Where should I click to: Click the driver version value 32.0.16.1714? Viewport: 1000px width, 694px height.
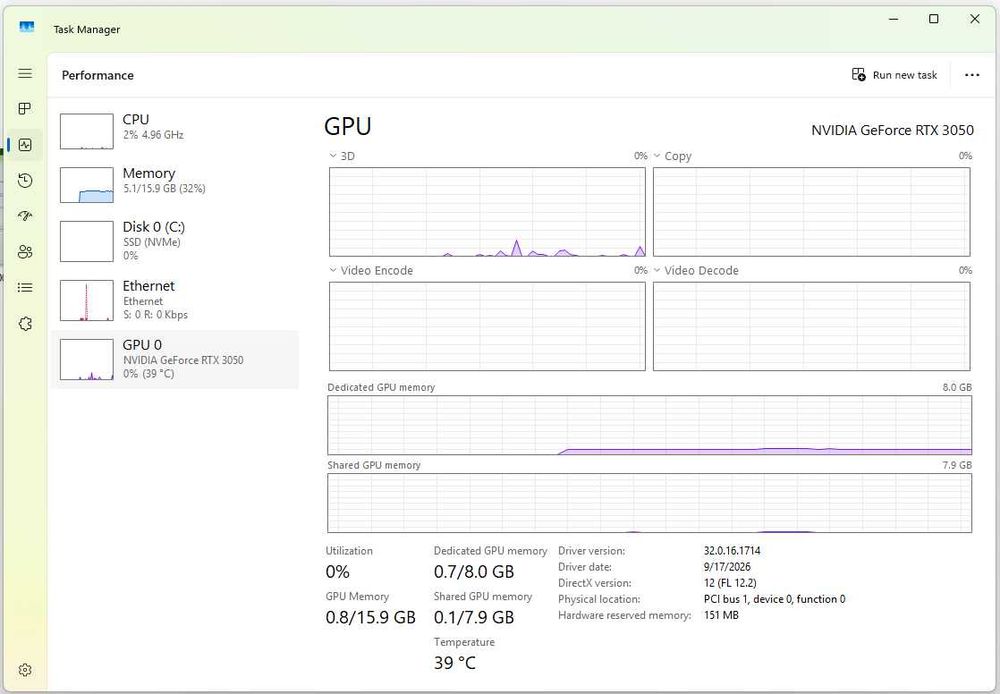tap(732, 550)
